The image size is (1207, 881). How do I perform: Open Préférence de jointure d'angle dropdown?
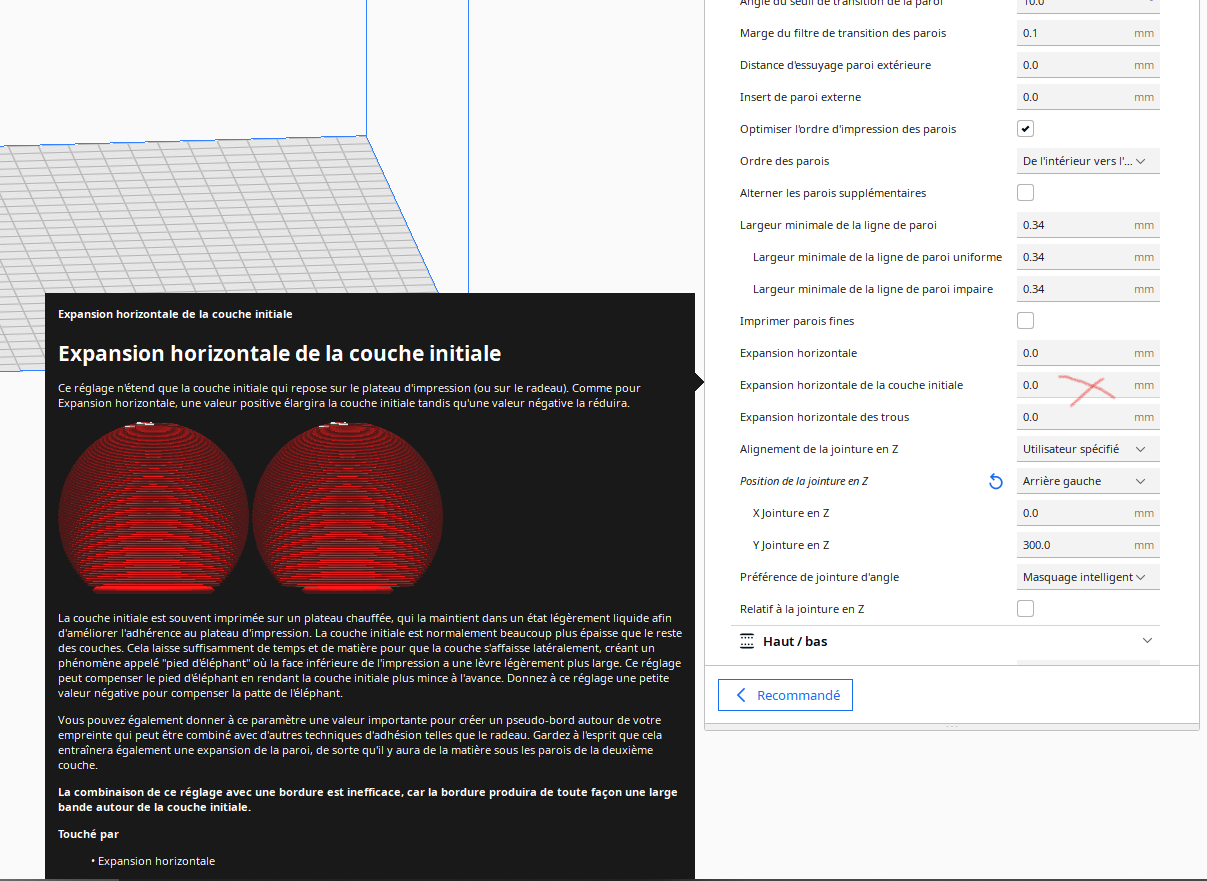pyautogui.click(x=1088, y=577)
